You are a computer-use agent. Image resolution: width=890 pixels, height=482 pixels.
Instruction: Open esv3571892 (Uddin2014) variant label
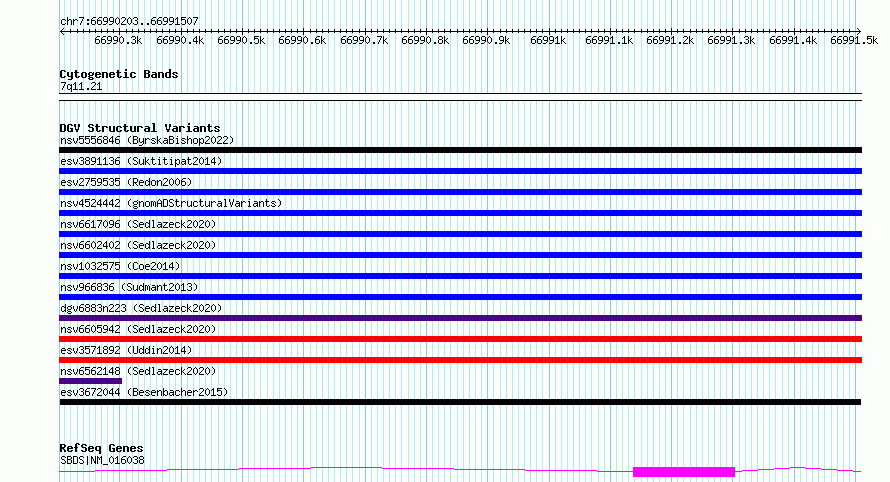click(126, 350)
